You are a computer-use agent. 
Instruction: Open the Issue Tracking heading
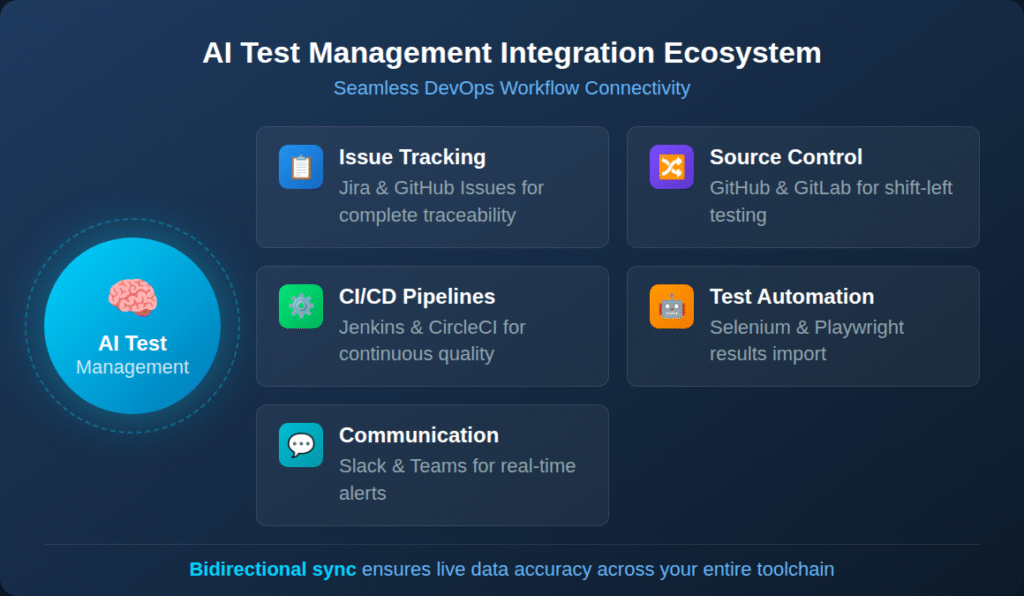pos(412,157)
